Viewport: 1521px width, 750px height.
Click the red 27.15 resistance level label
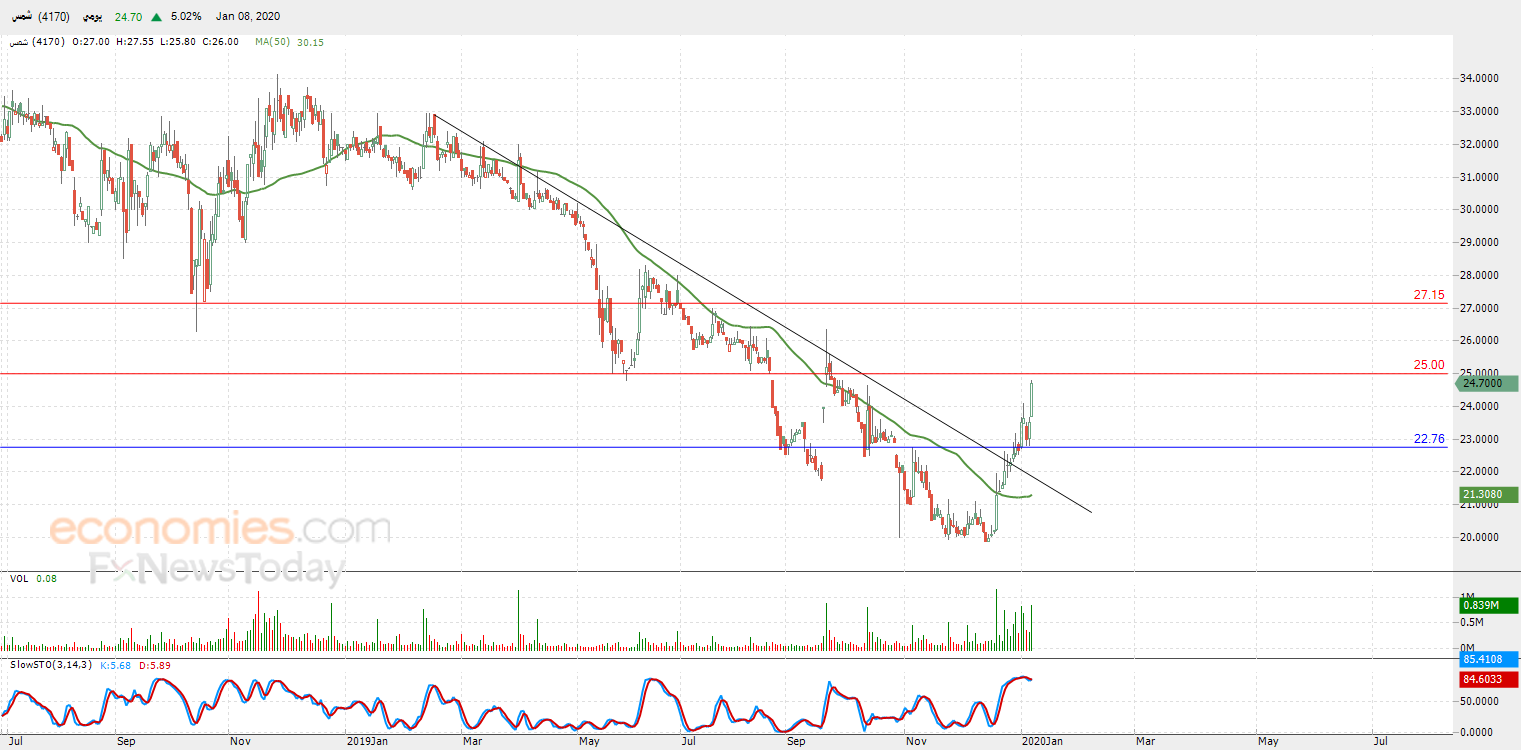1429,295
